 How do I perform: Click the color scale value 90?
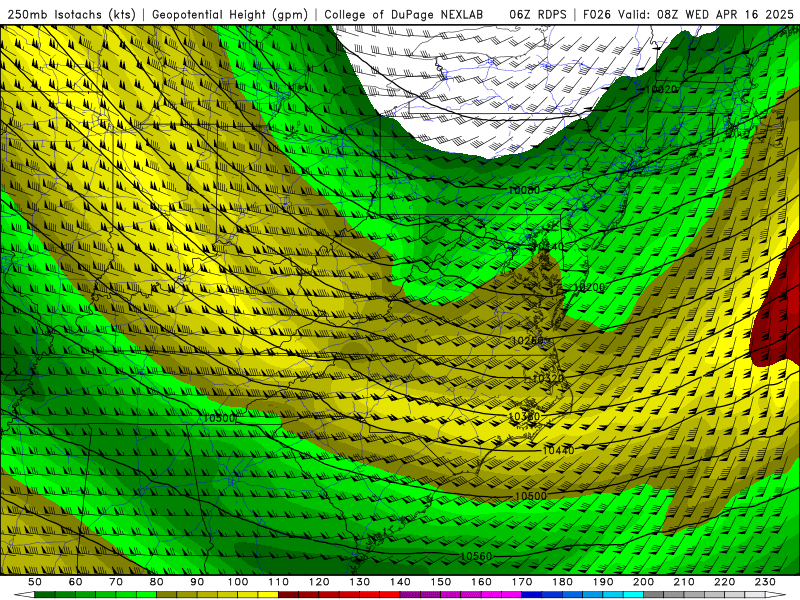point(197,582)
